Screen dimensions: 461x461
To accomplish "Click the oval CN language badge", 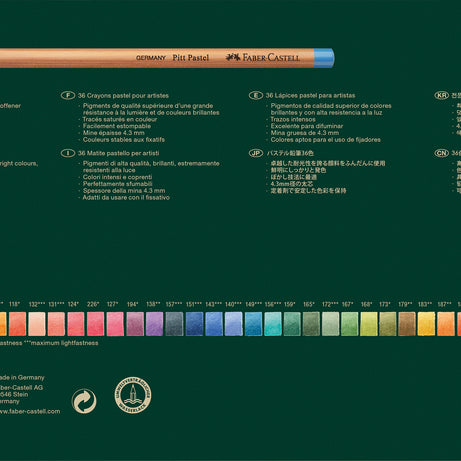I will (x=442, y=153).
